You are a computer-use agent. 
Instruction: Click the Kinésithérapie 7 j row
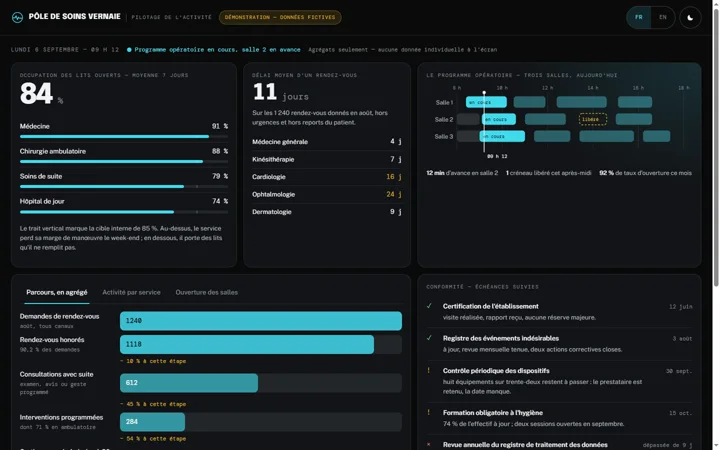(327, 159)
